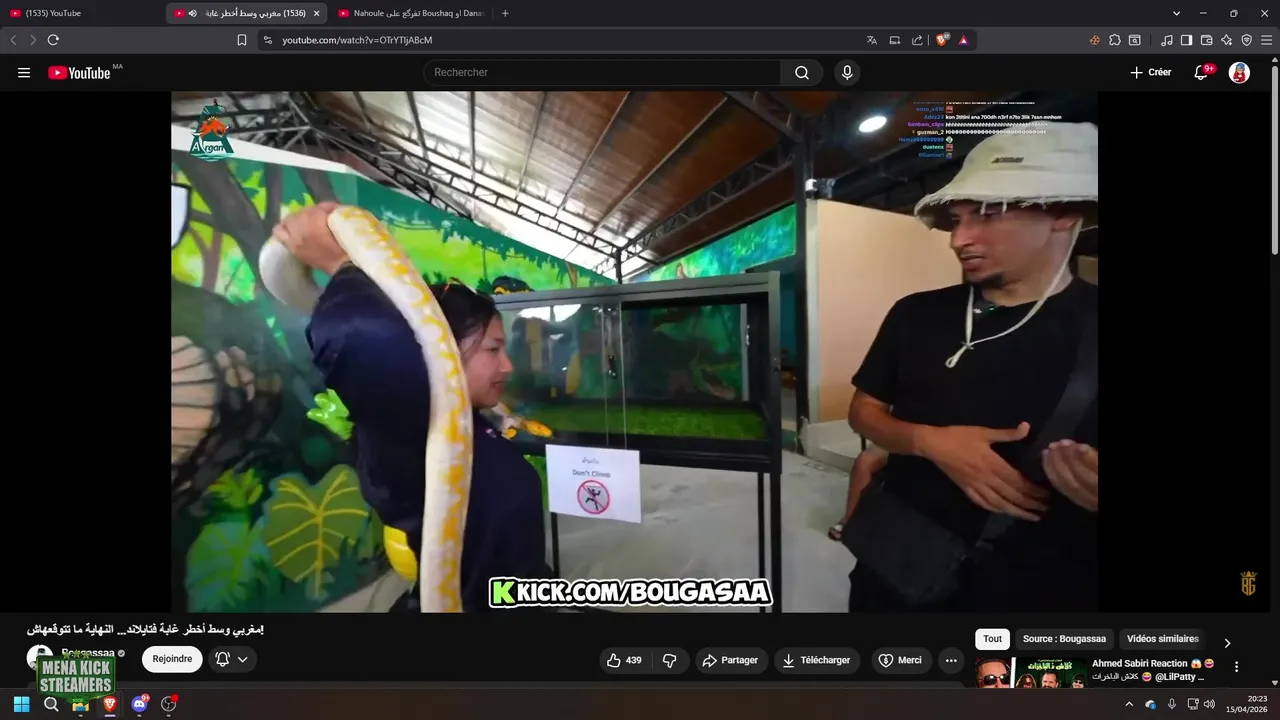The width and height of the screenshot is (1280, 720).
Task: Share this page from address bar
Action: (x=917, y=40)
